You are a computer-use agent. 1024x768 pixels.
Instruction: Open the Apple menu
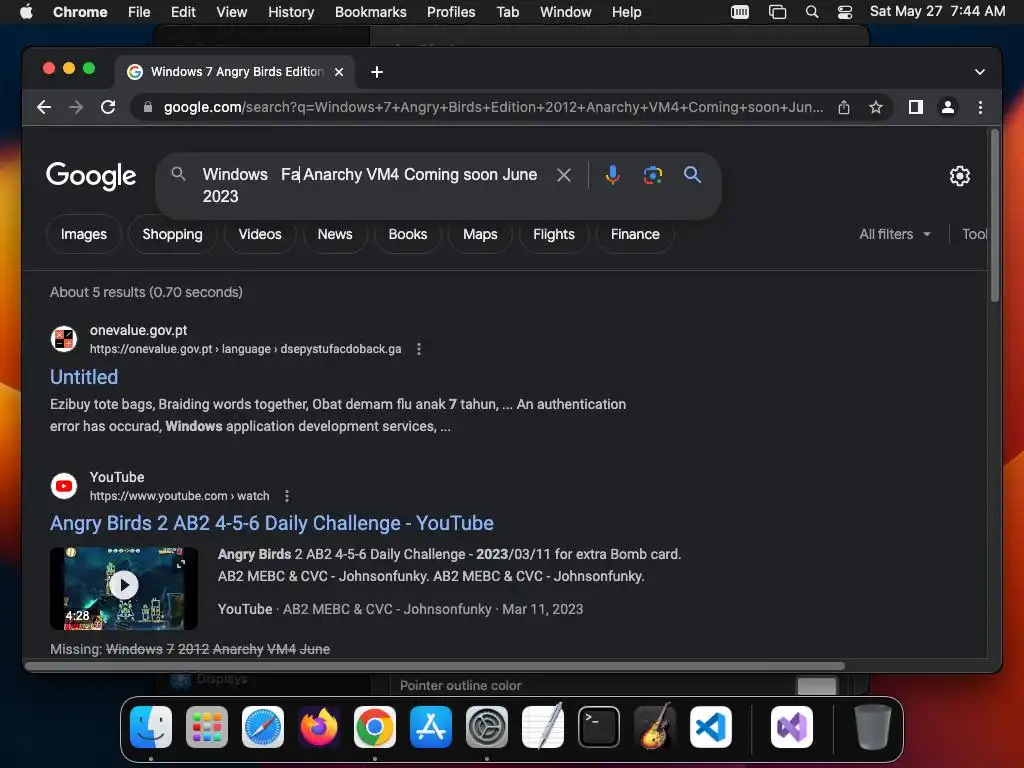(26, 12)
